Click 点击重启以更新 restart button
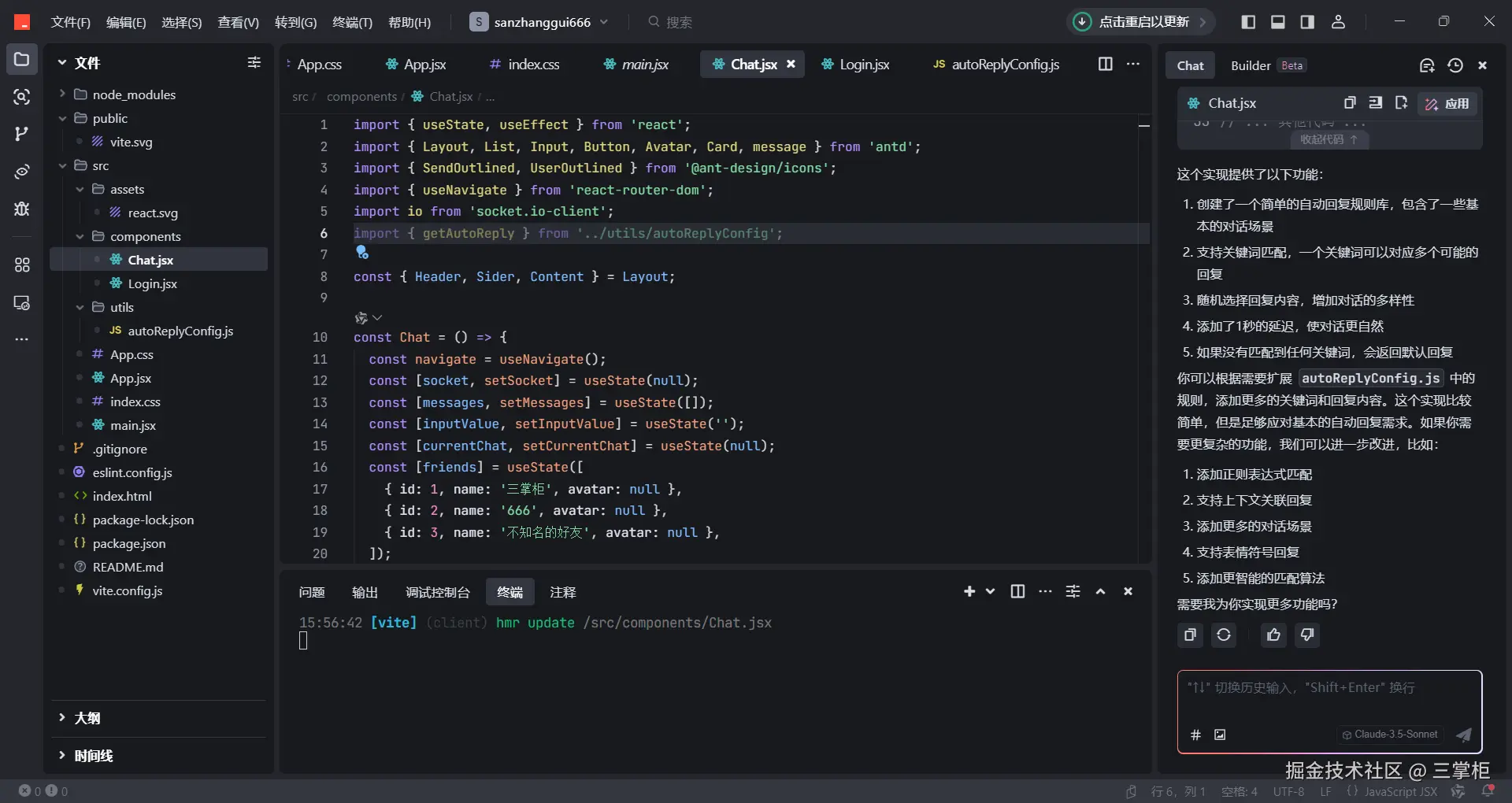Image resolution: width=1512 pixels, height=803 pixels. (1143, 22)
